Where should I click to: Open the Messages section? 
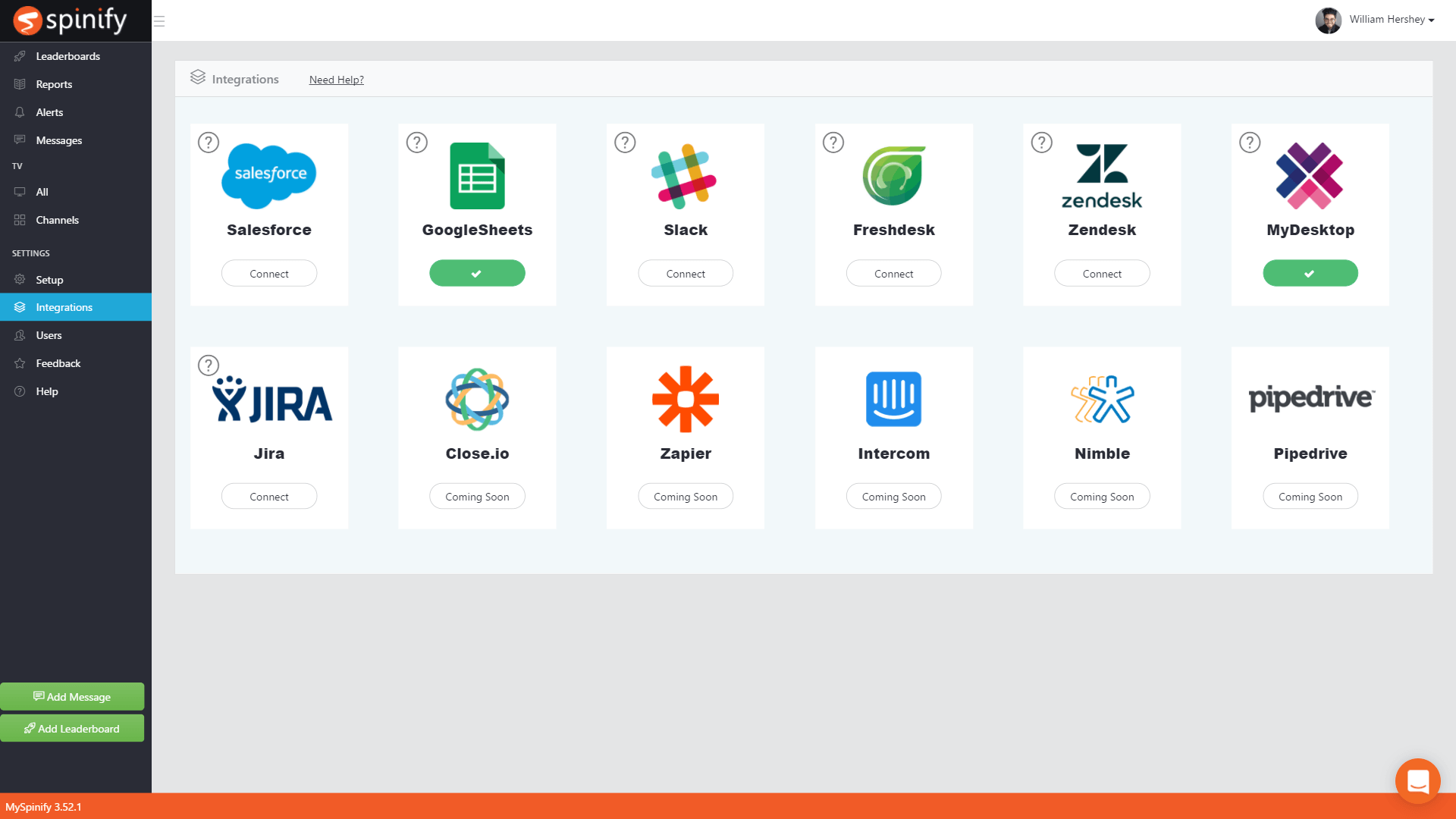(76, 140)
